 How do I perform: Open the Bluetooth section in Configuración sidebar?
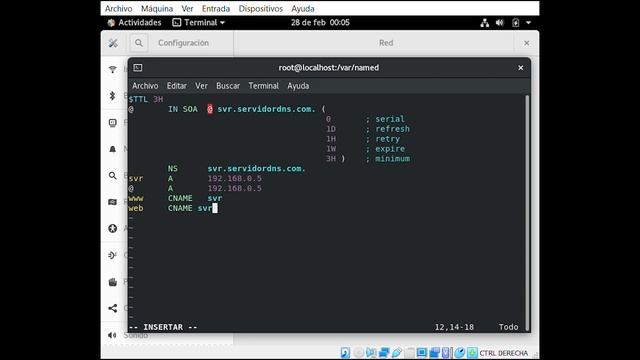(x=113, y=96)
